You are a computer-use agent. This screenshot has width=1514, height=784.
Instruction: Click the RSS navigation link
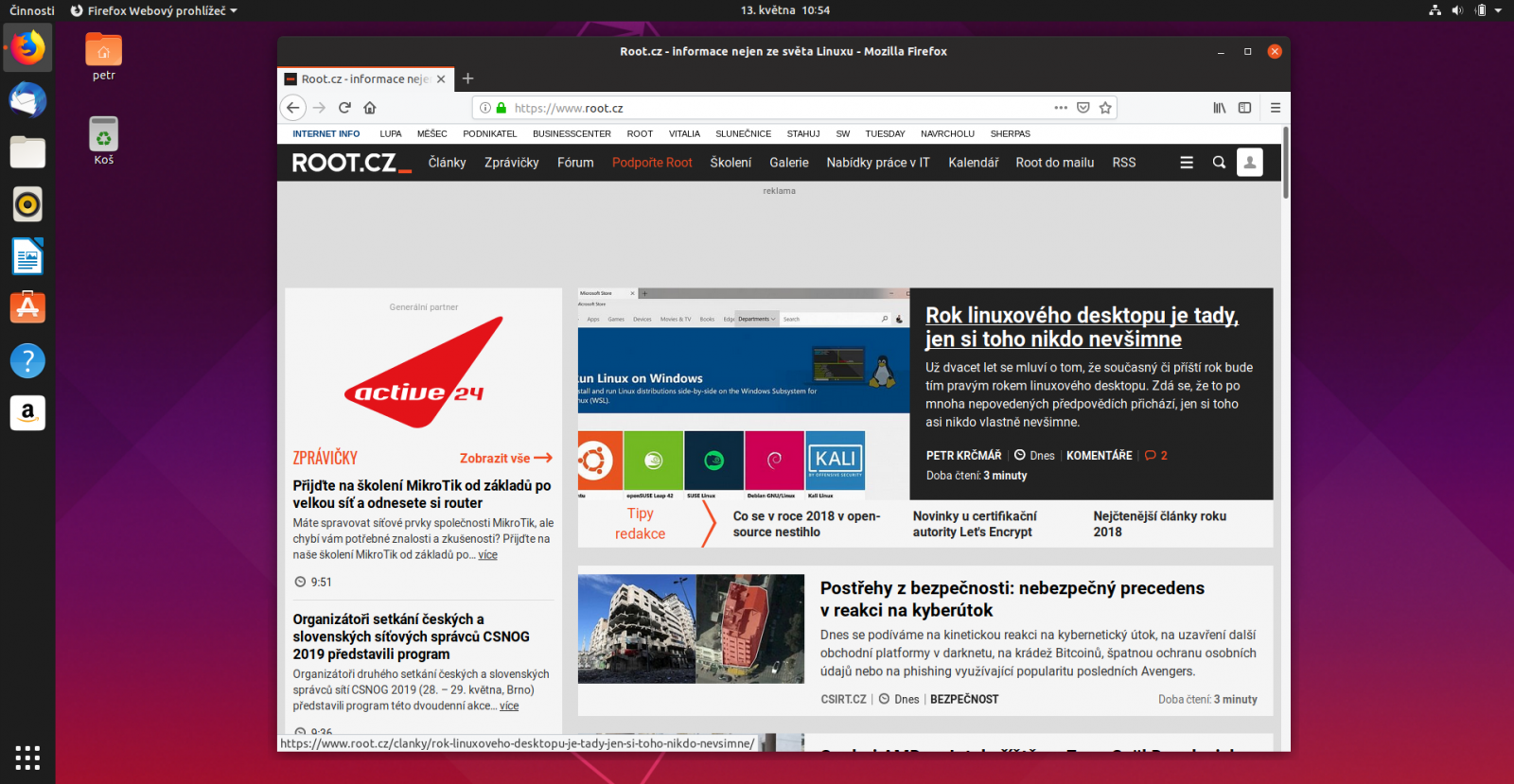pos(1124,163)
